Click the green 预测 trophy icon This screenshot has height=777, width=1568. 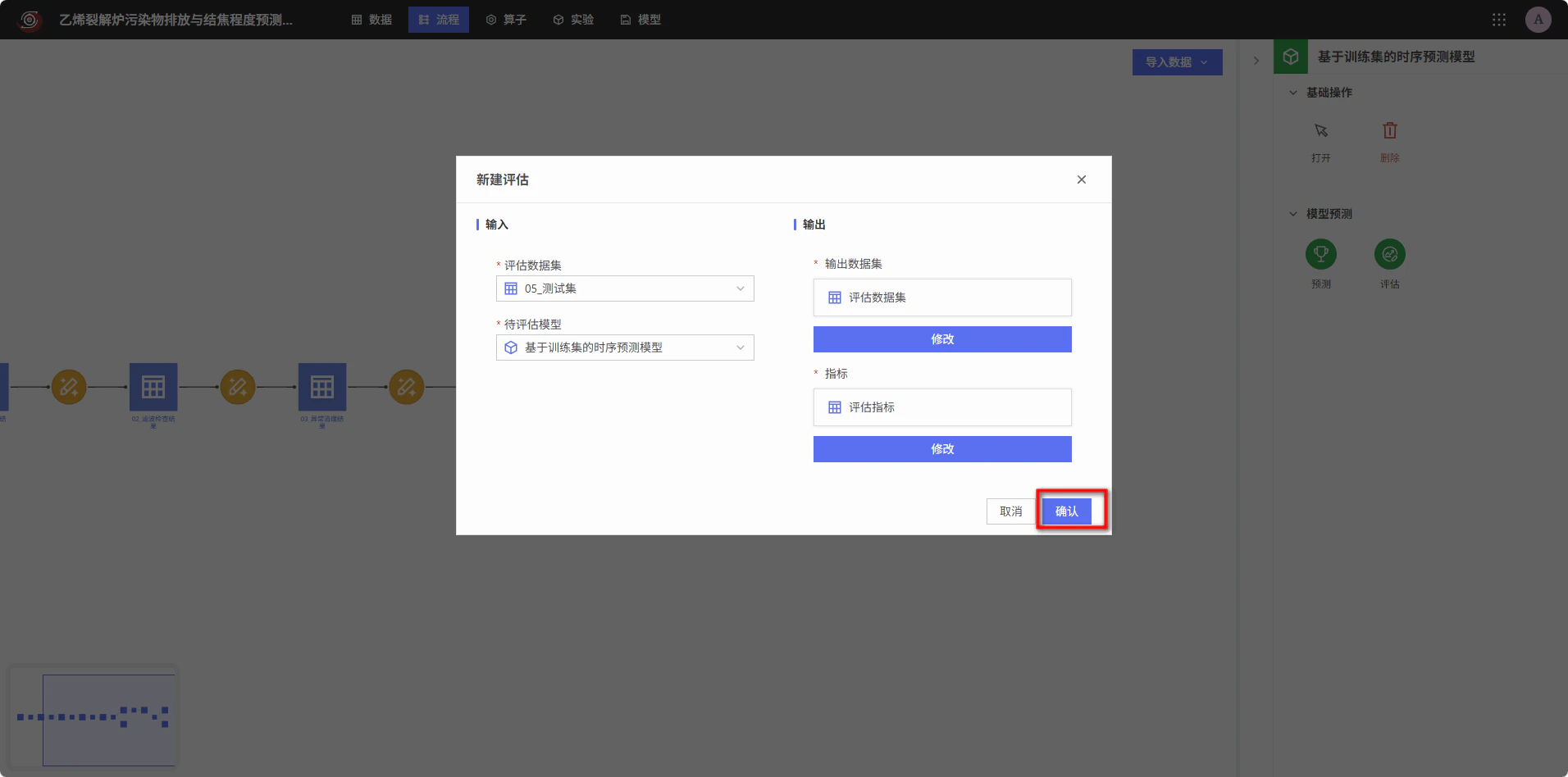[1321, 254]
